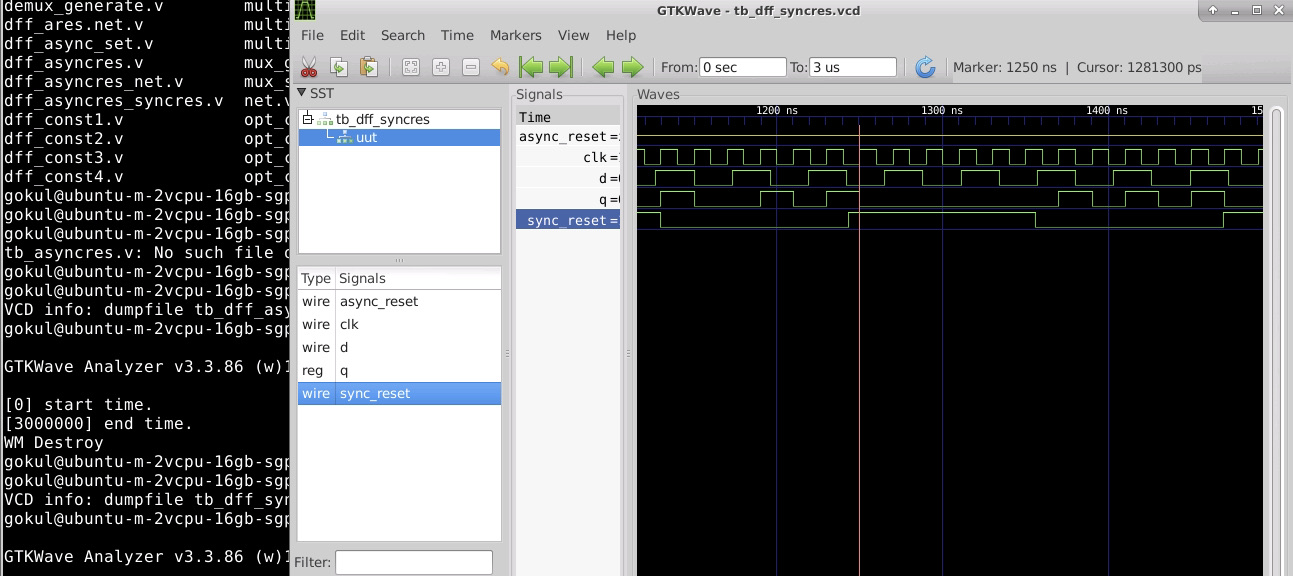Click the Zoom to End green arrow
Viewport: 1293px width, 576px height.
point(561,66)
